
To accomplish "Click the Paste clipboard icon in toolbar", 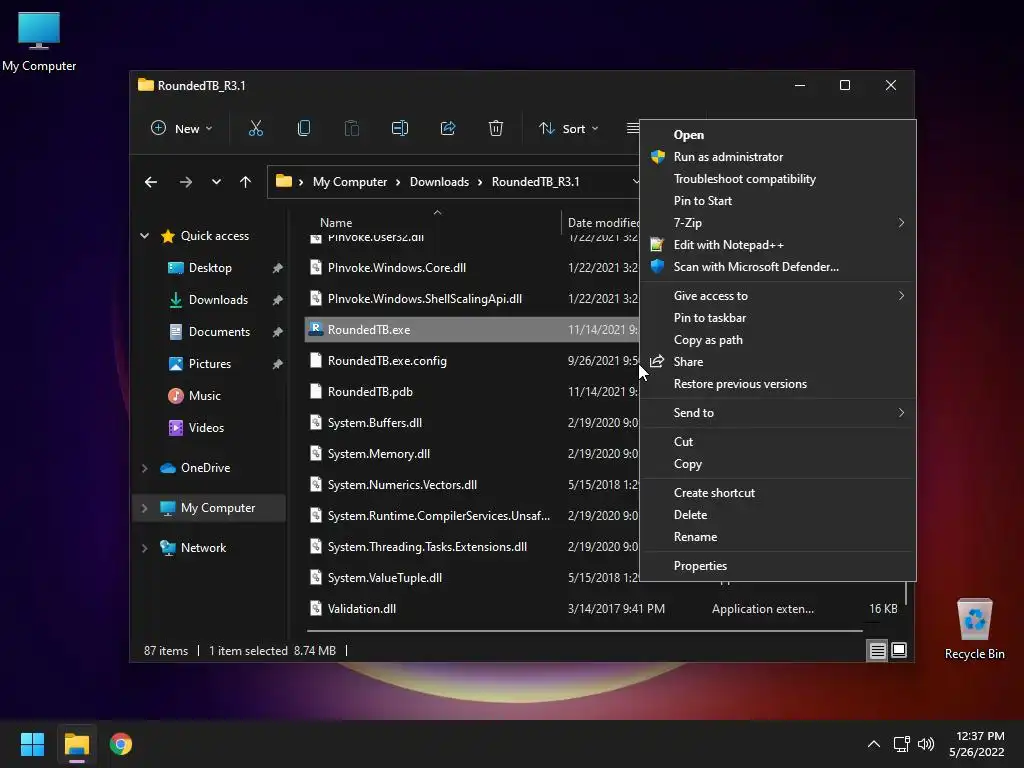I will point(351,129).
